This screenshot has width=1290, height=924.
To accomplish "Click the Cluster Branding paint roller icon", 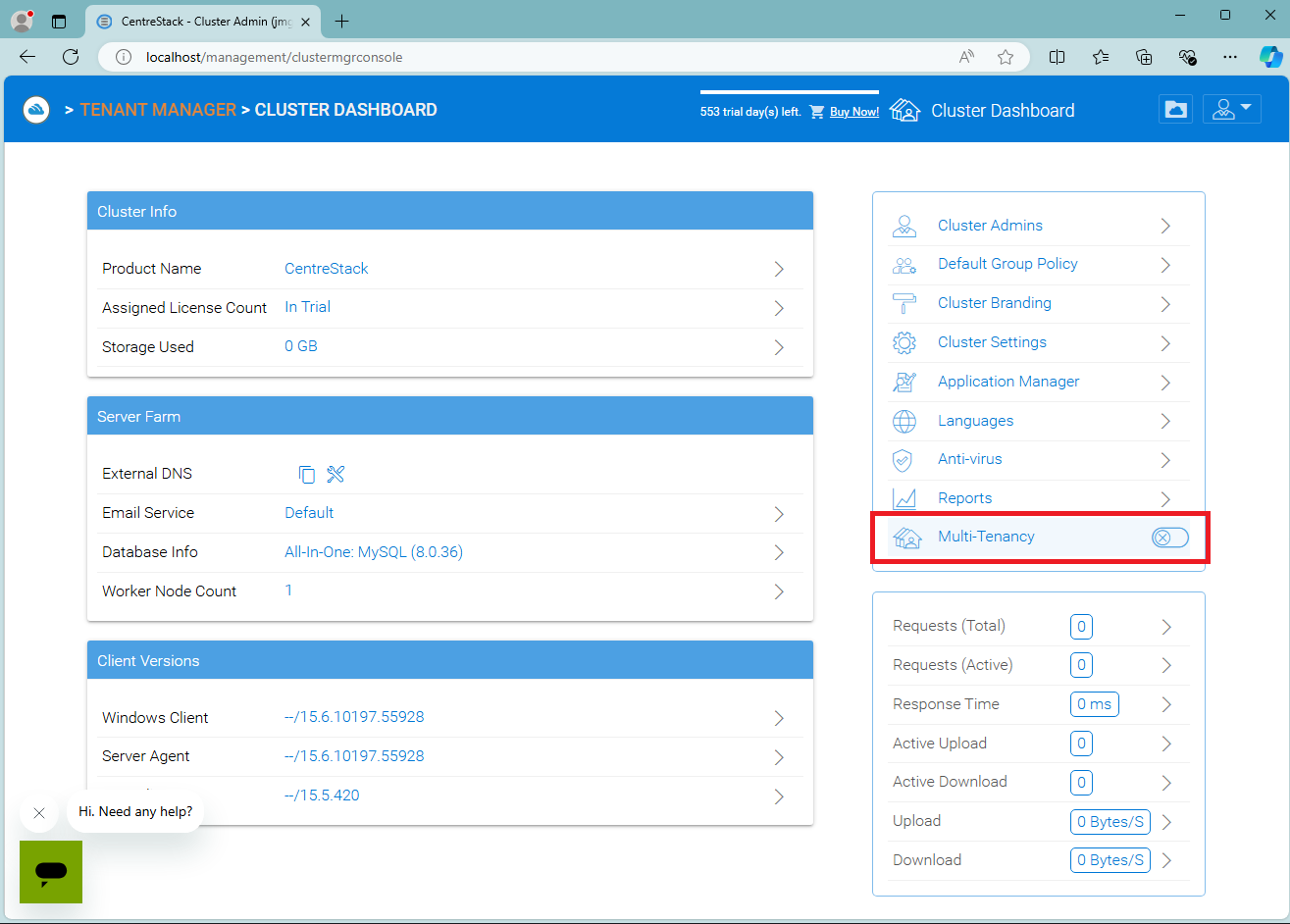I will coord(904,304).
